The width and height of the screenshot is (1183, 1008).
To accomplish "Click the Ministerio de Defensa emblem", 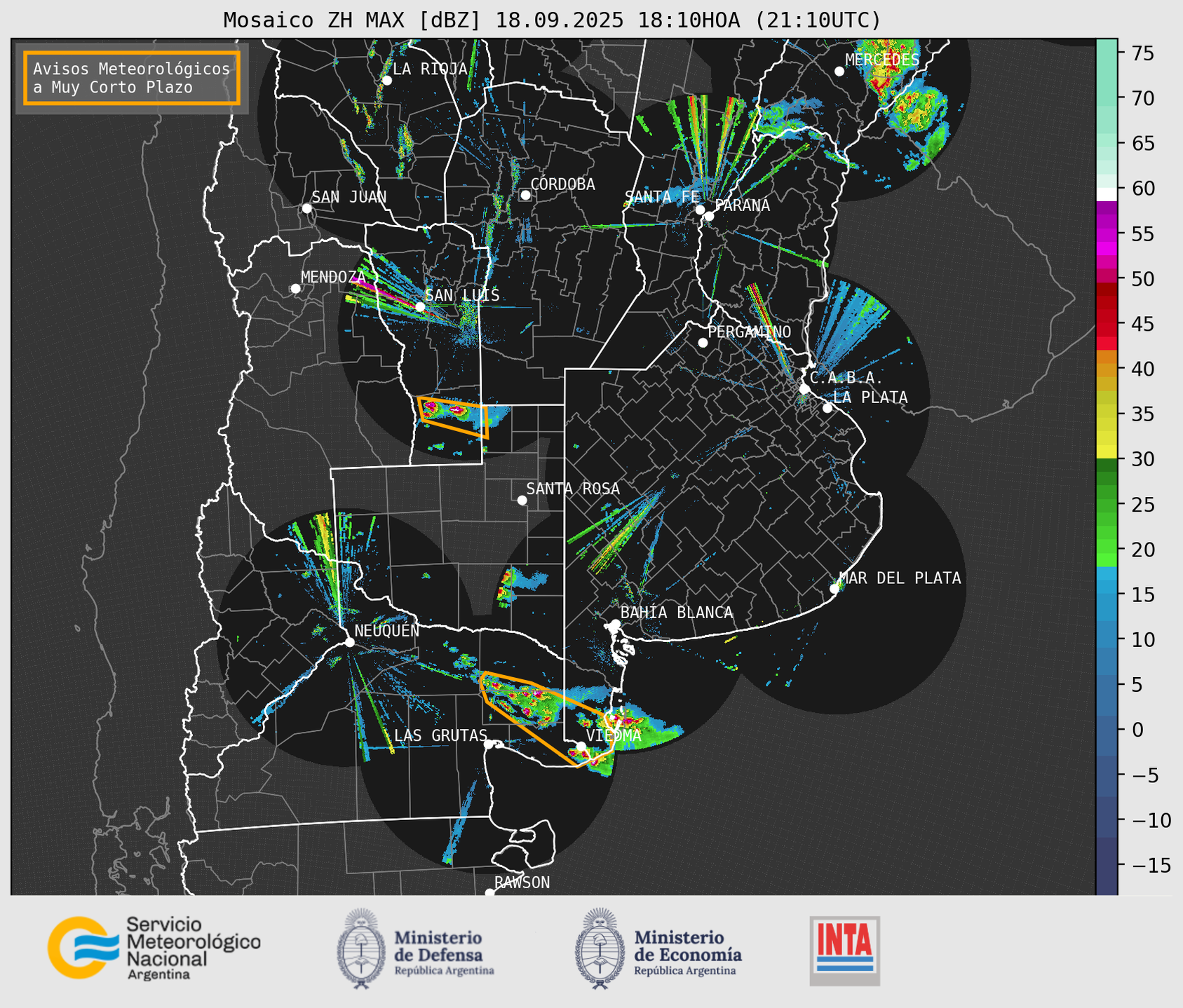I will pos(362,948).
